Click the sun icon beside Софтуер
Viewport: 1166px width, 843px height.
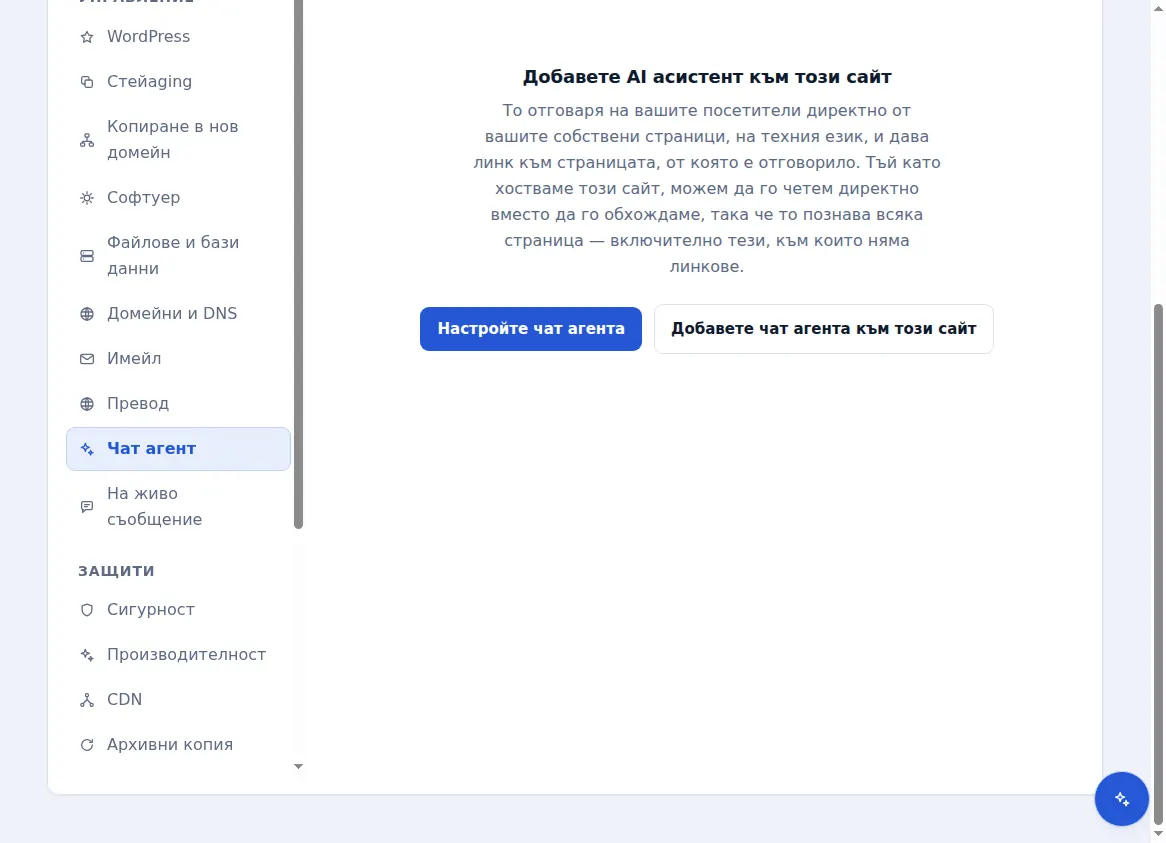[87, 198]
